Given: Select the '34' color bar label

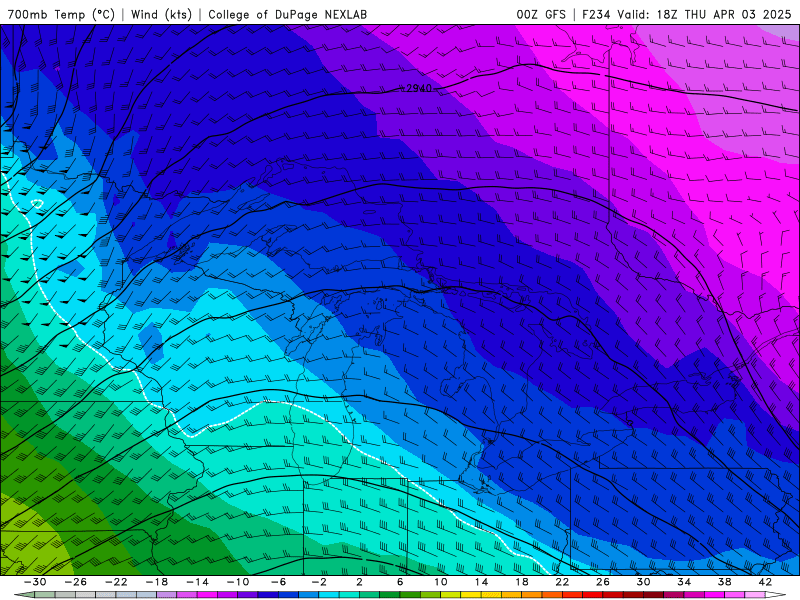Looking at the screenshot, I should coord(684,582).
